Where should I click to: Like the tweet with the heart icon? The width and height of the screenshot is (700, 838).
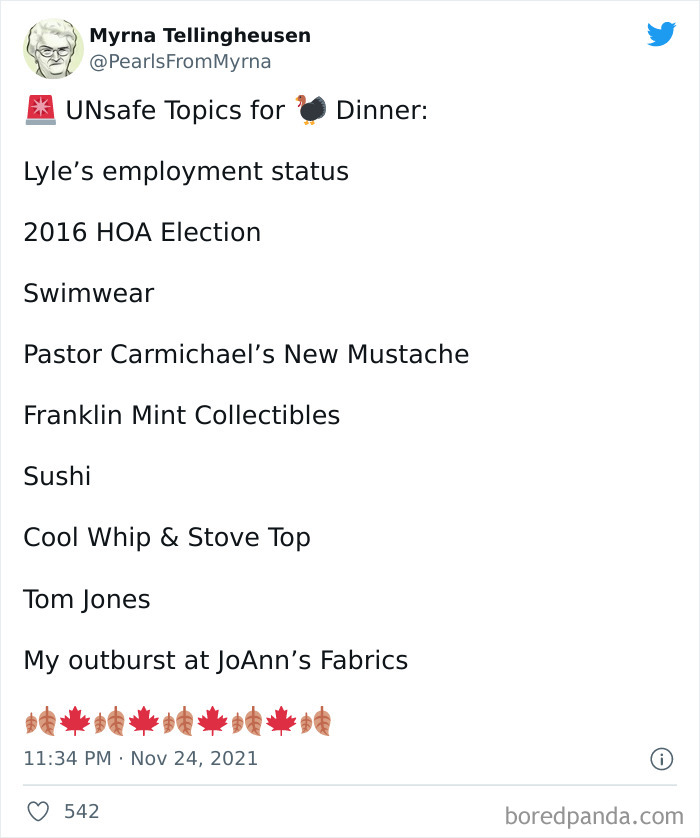[38, 811]
